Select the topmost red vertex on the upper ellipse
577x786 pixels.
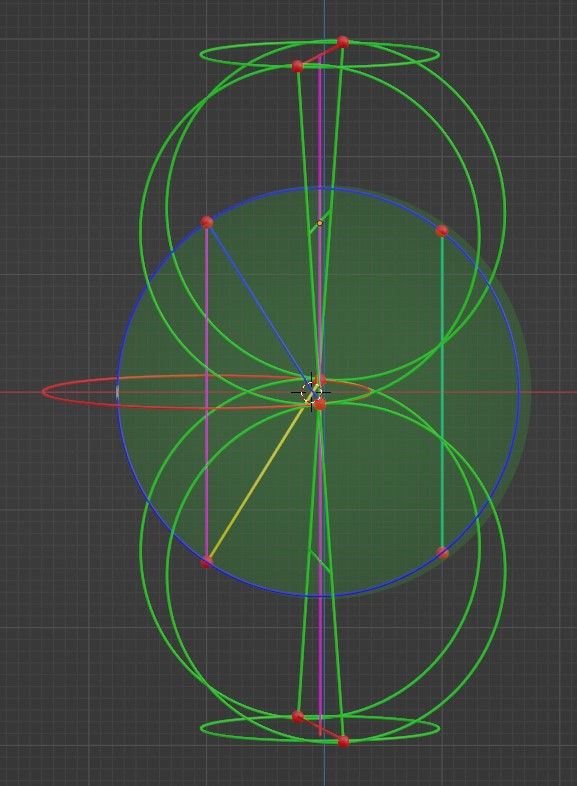coord(343,42)
